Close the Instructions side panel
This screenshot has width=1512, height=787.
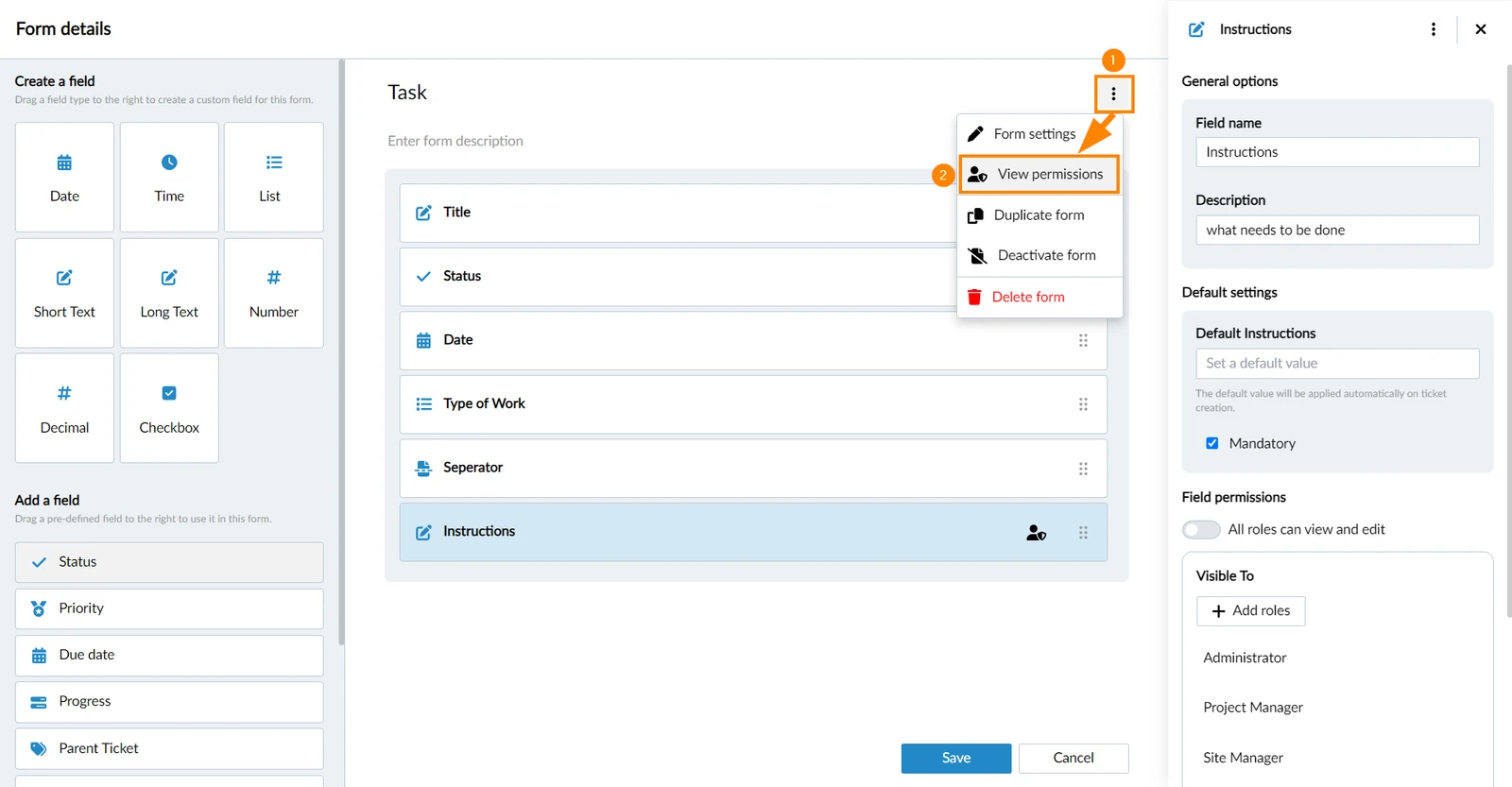pos(1481,29)
